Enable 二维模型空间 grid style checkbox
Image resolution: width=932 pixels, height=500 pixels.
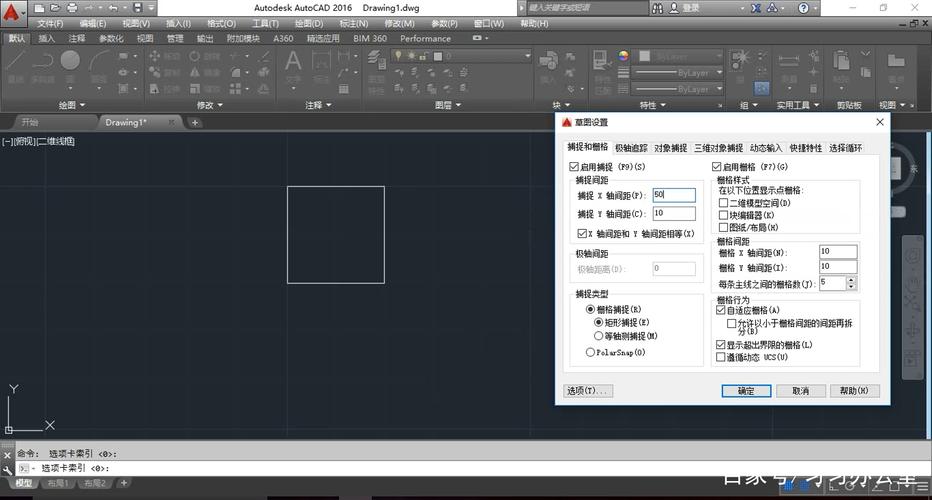pos(723,203)
